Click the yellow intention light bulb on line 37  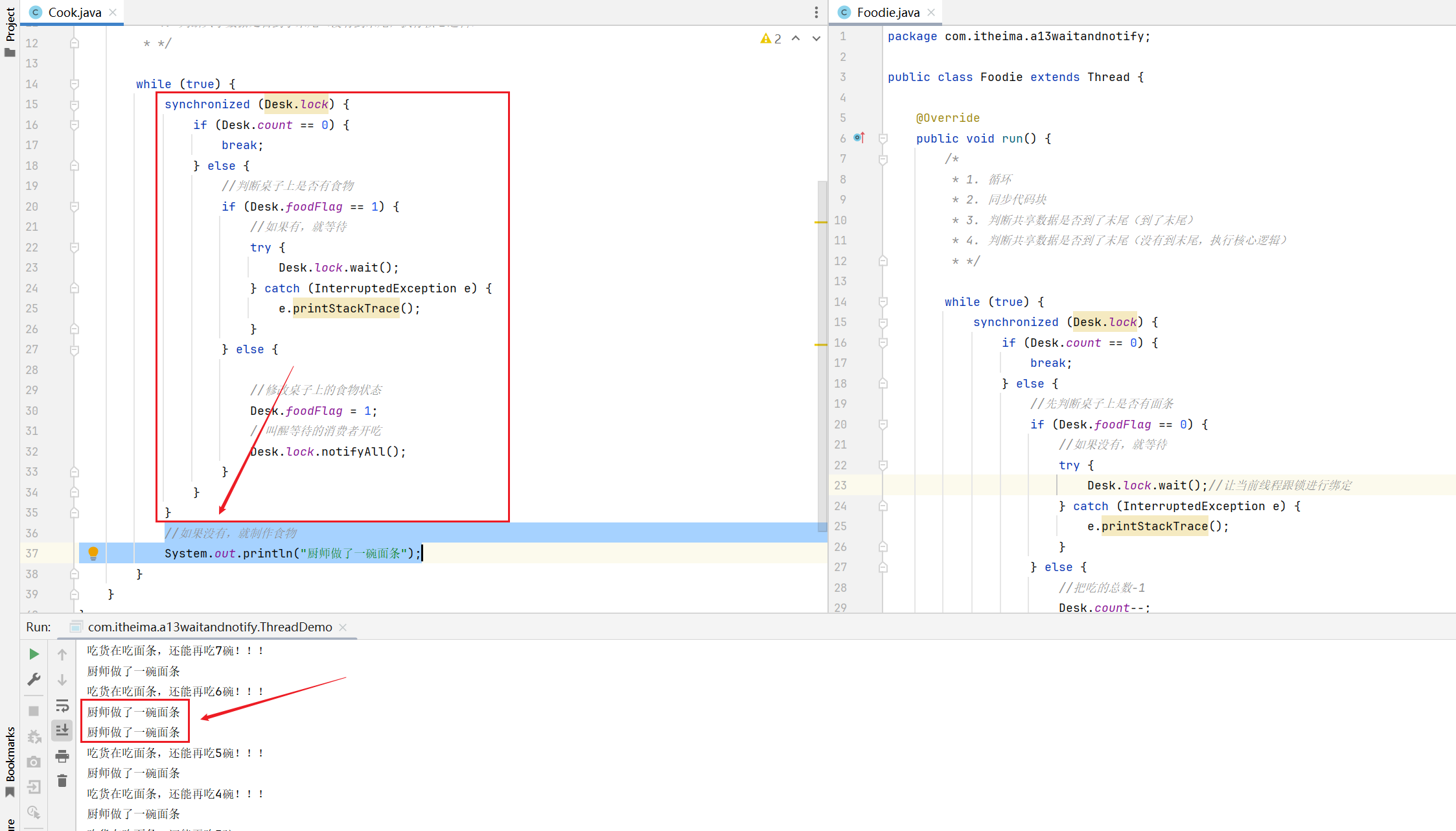pyautogui.click(x=93, y=553)
